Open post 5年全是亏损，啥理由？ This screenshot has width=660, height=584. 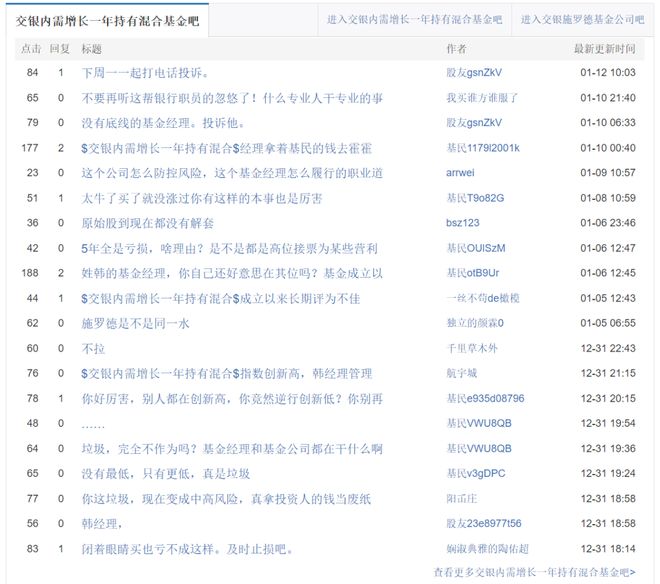pos(229,248)
